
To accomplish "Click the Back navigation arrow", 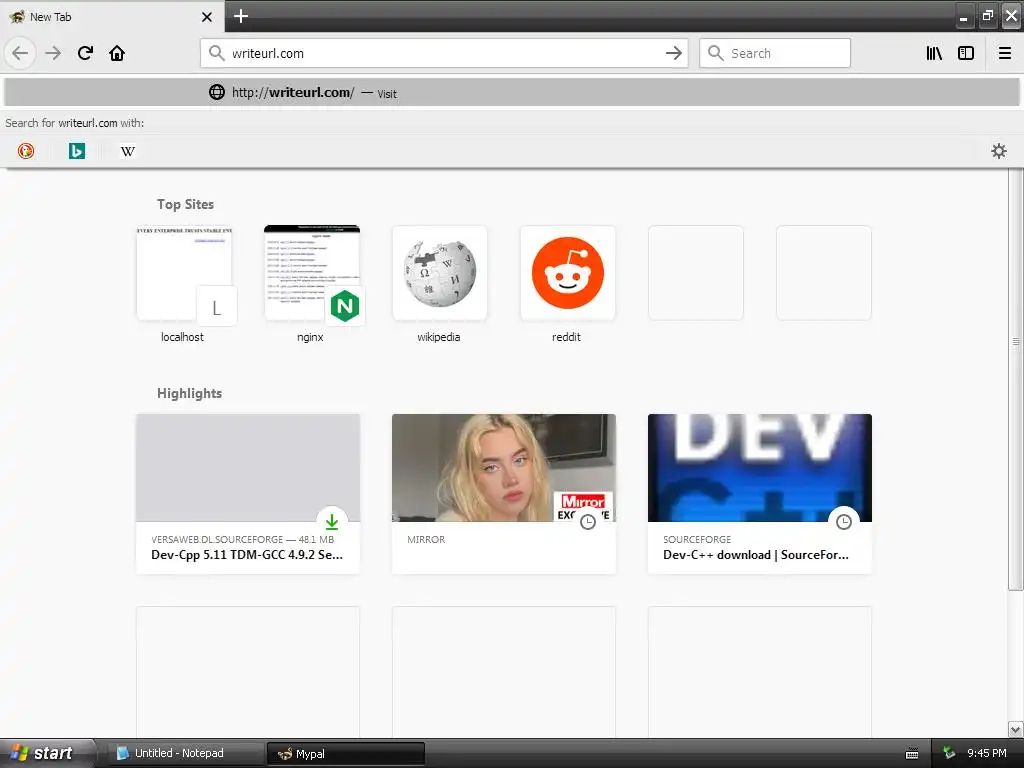I will tap(20, 53).
